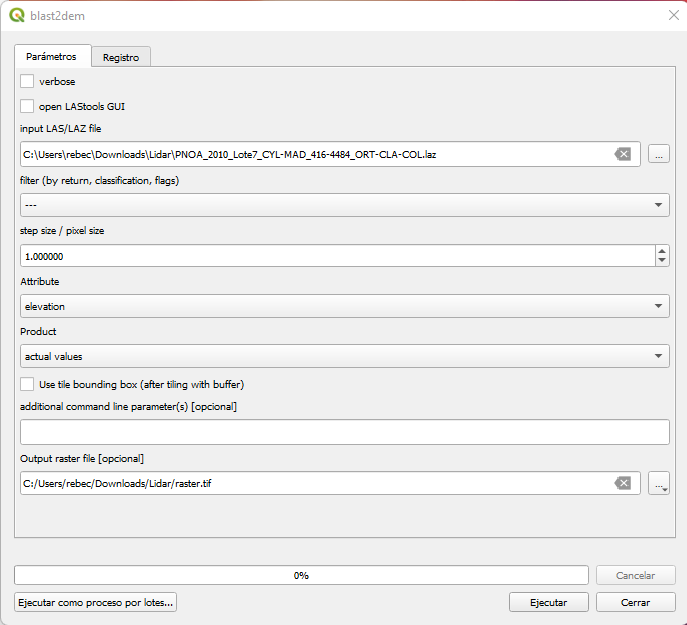
Task: Open the Product actual values dropdown
Action: 344,356
